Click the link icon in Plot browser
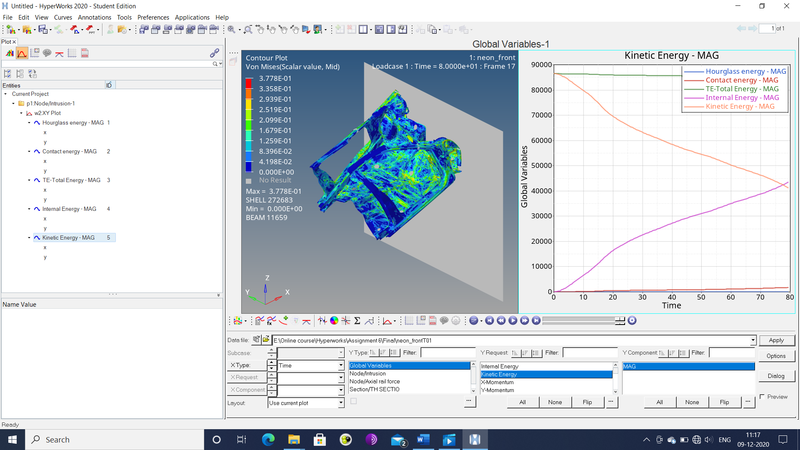This screenshot has width=800, height=450. click(214, 53)
